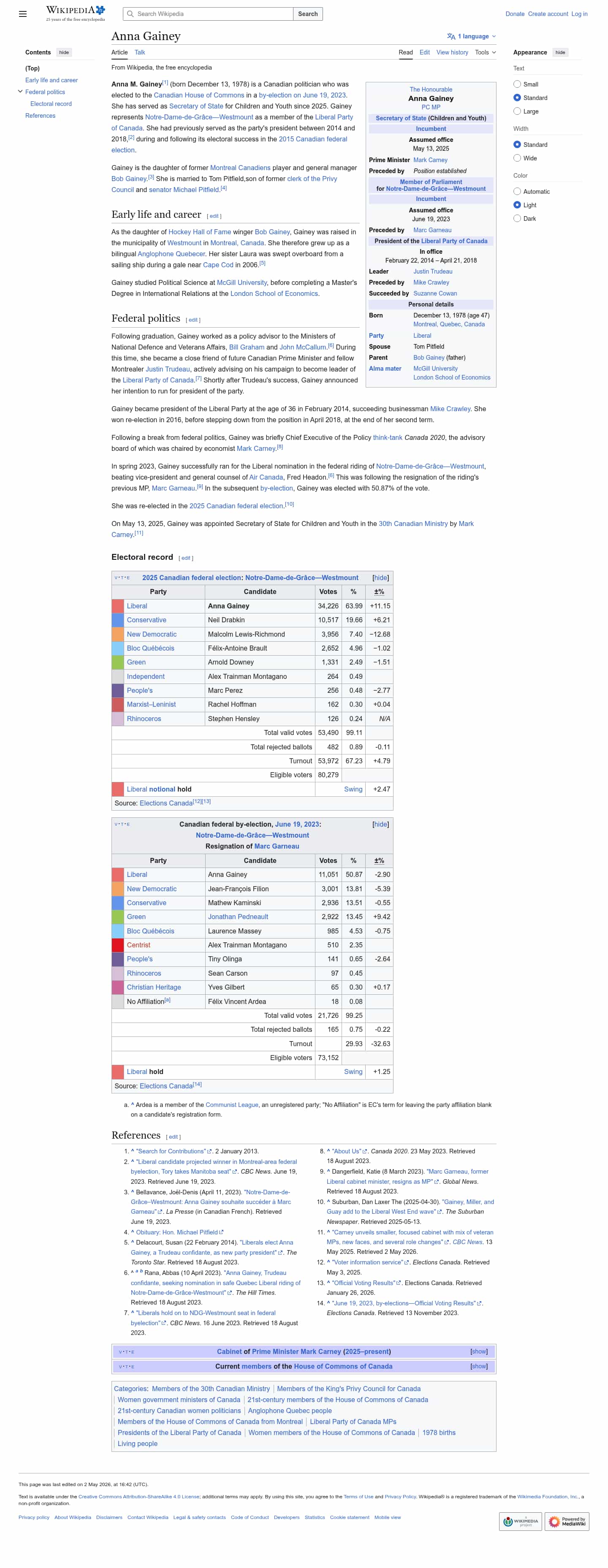Select Automatic color radio button
Viewport: 608px width, 1568px height.
click(517, 192)
